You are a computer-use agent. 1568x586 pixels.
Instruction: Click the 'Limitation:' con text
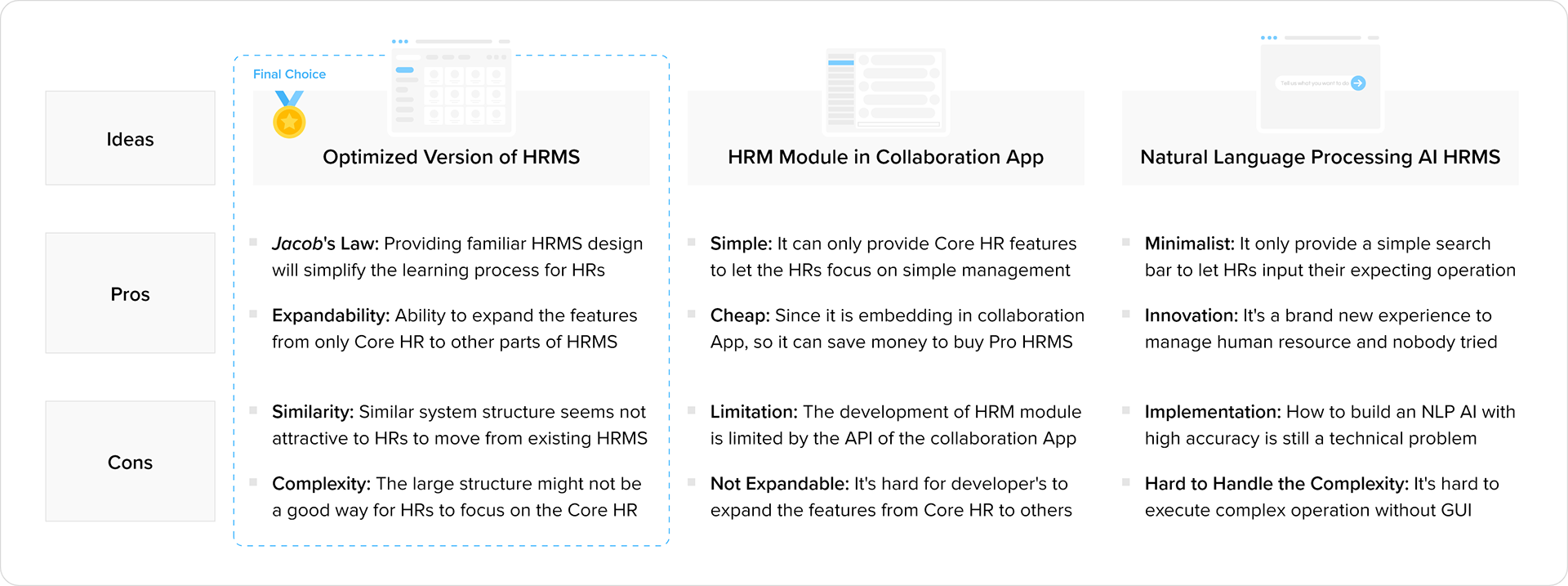point(754,412)
